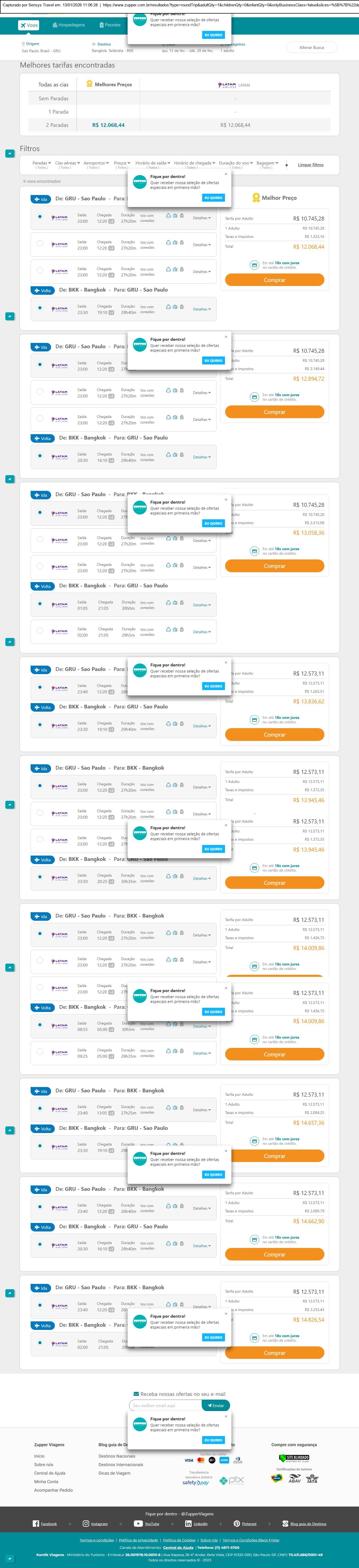Click the Alterar Busca button
This screenshot has height=1568, width=359.
point(312,47)
